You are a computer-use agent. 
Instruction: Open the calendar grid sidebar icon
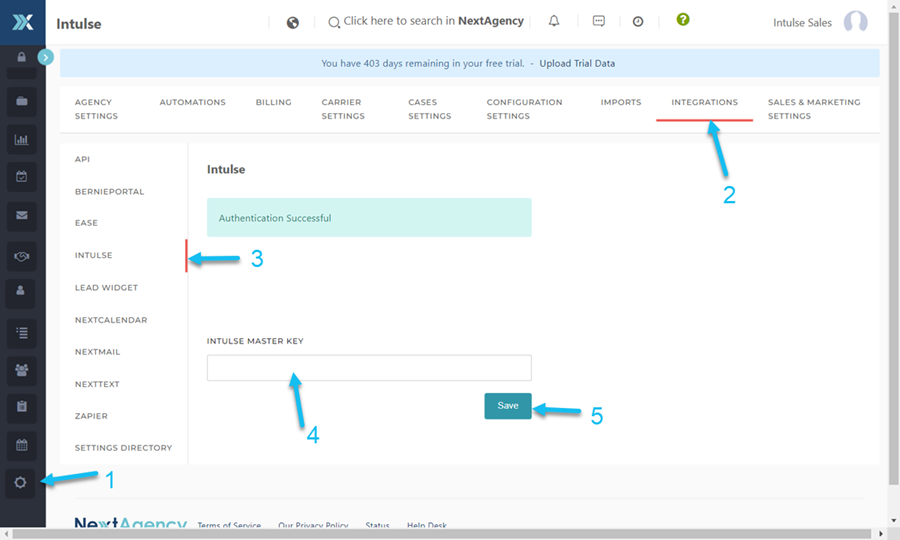coord(21,445)
